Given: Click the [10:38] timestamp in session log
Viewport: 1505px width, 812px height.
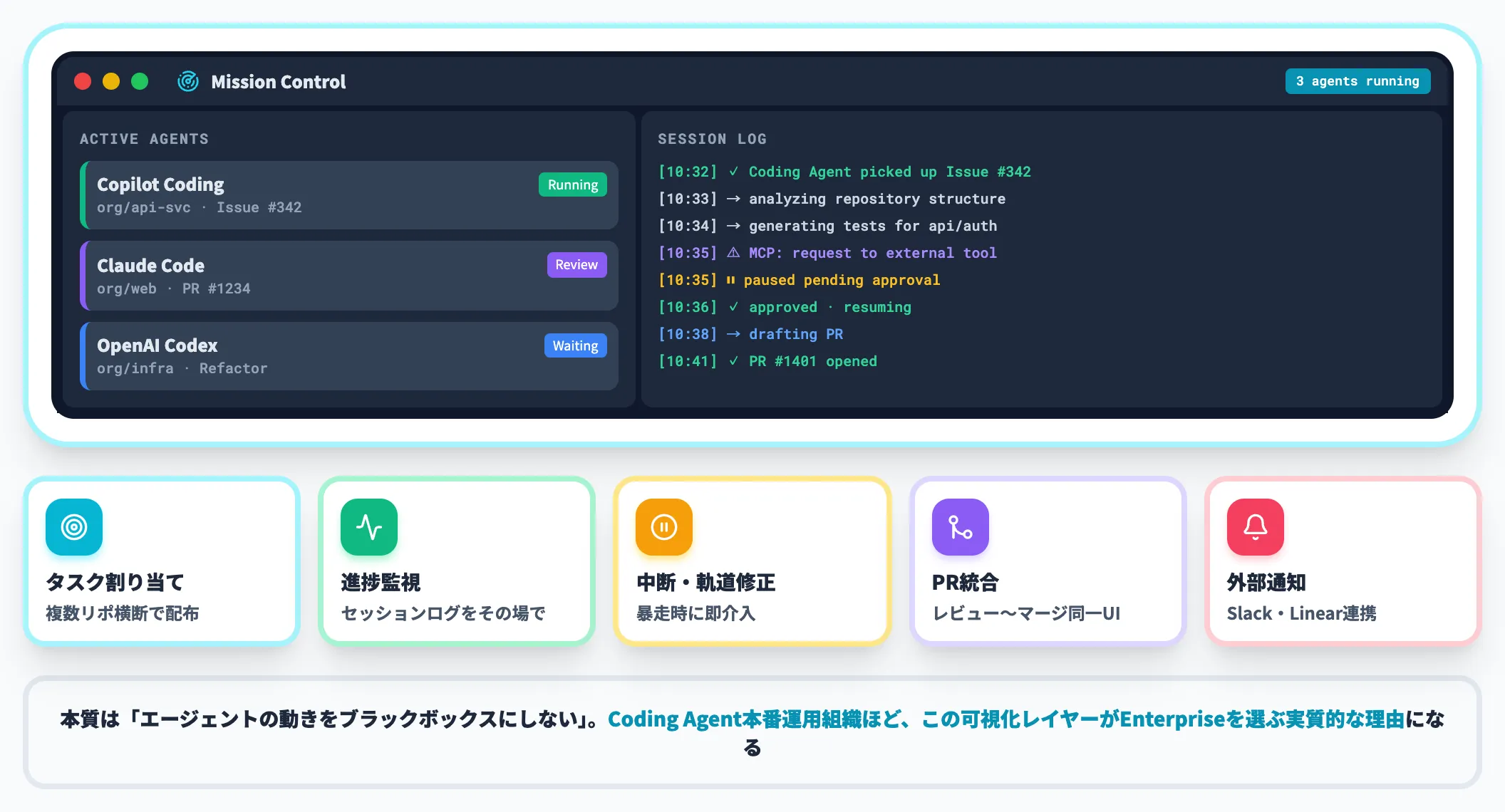Looking at the screenshot, I should click(x=688, y=334).
